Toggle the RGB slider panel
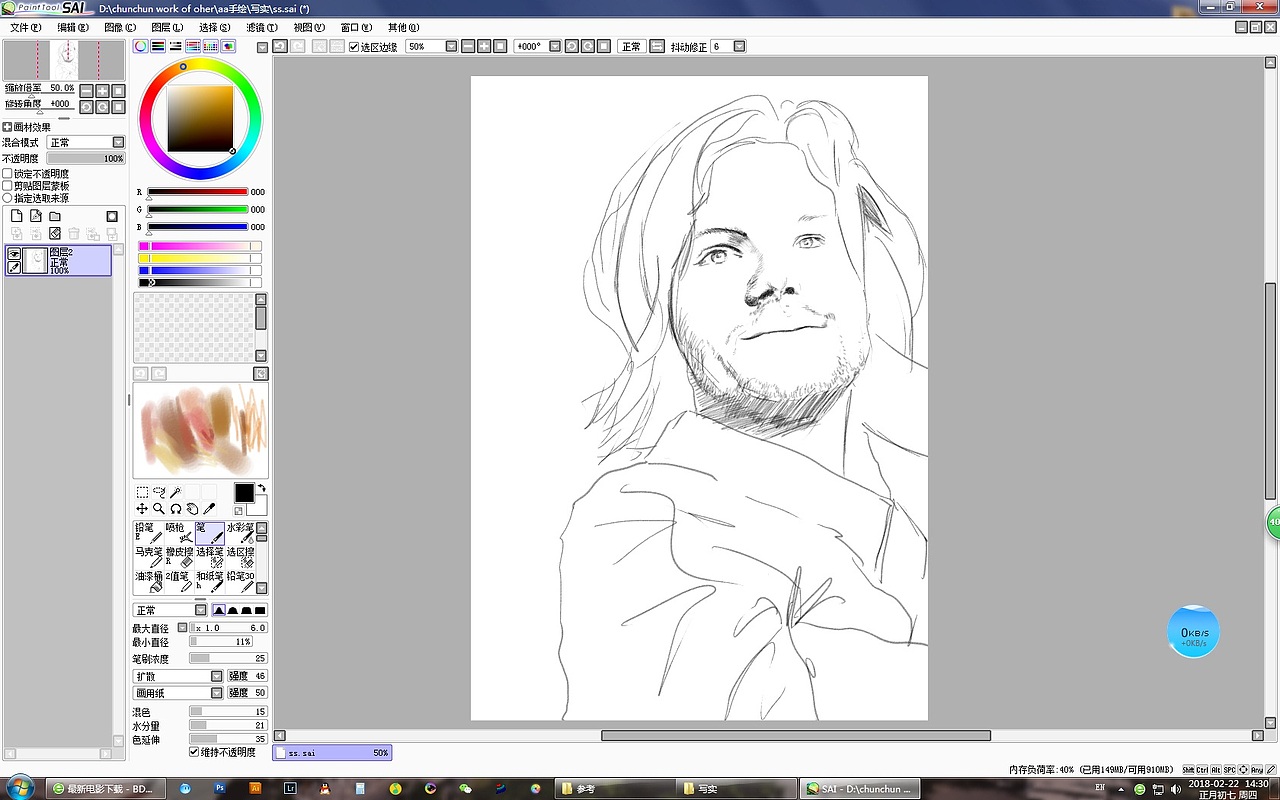 tap(158, 46)
